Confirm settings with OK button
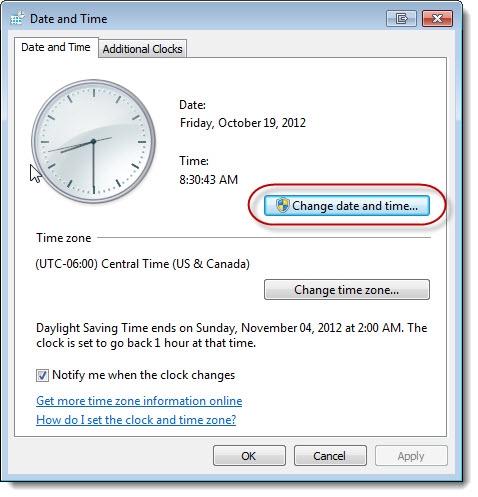The width and height of the screenshot is (478, 497). 249,456
